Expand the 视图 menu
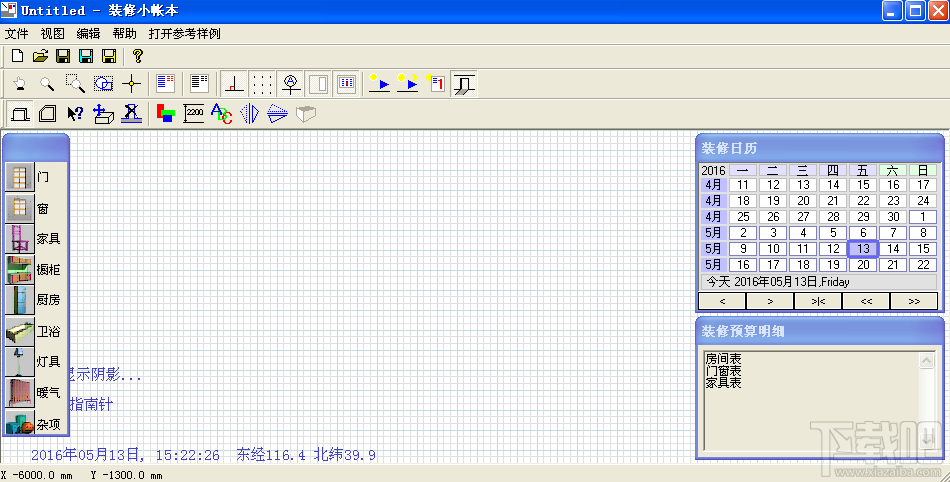 52,34
